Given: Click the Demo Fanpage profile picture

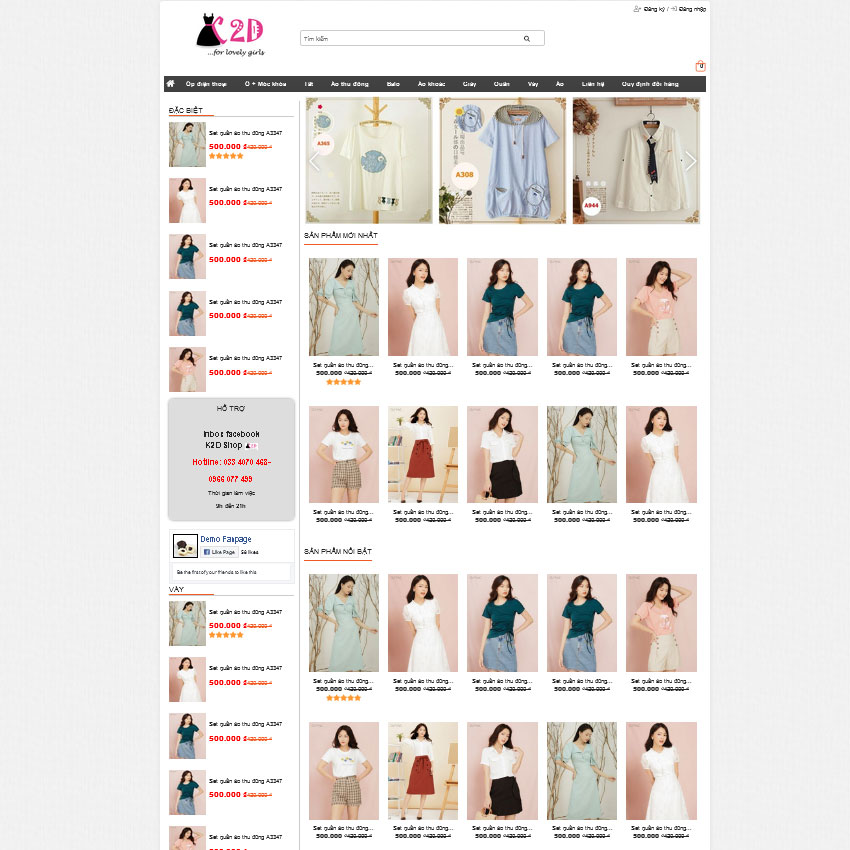Looking at the screenshot, I should pos(185,546).
